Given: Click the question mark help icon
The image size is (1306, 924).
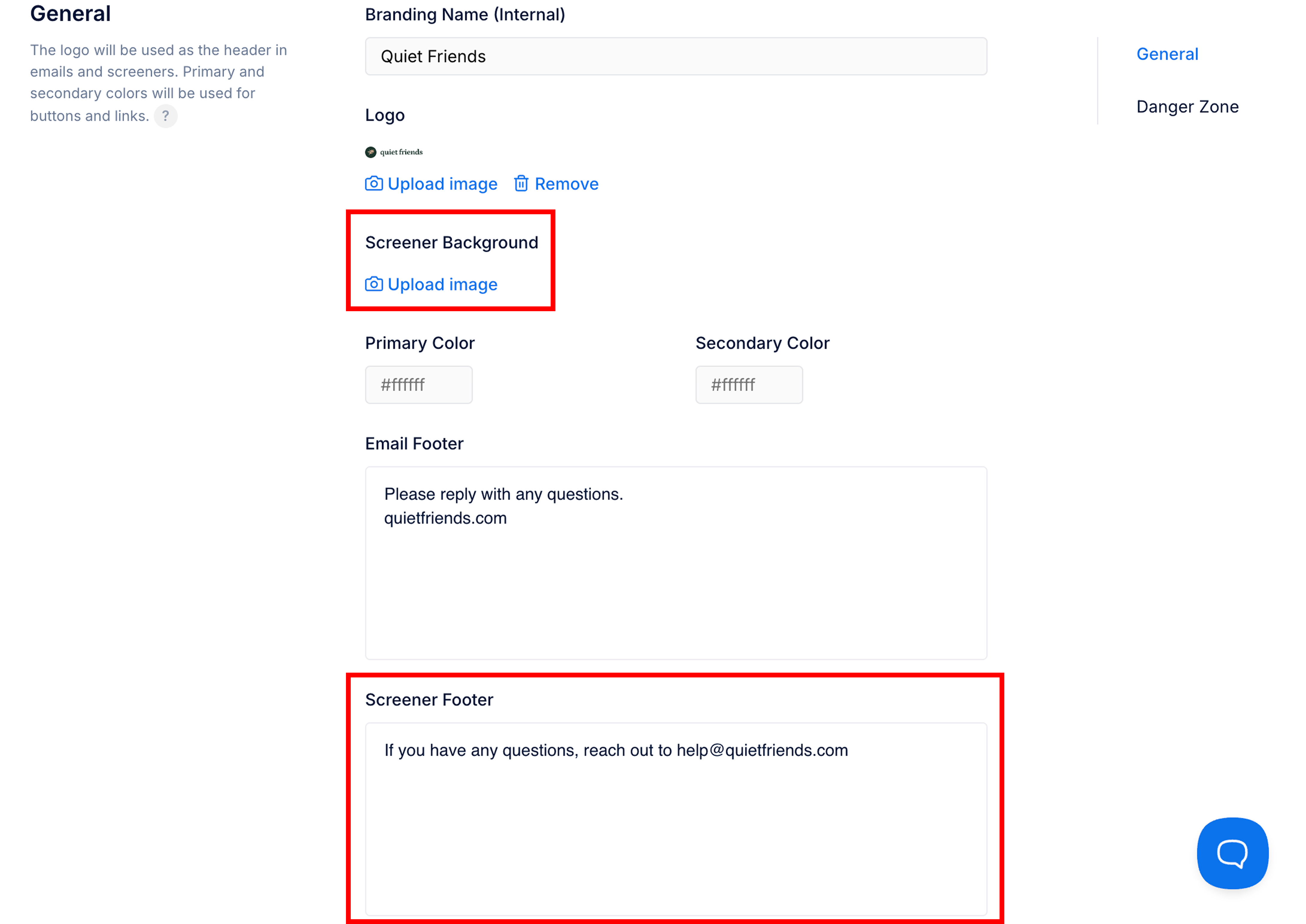Looking at the screenshot, I should click(165, 116).
